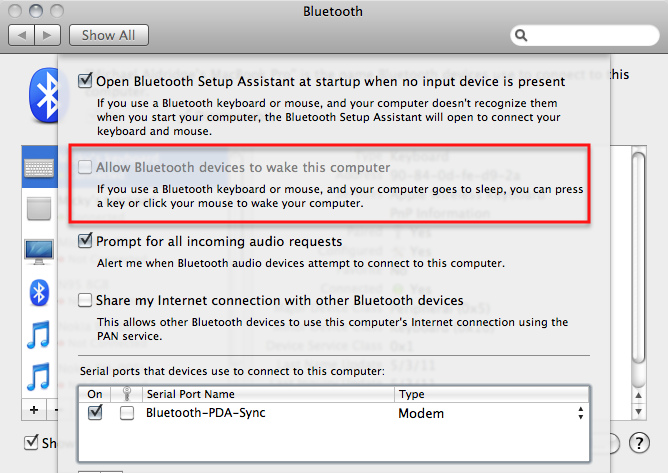This screenshot has height=473, width=668.
Task: Select the first music note audio device
Action: pos(39,334)
